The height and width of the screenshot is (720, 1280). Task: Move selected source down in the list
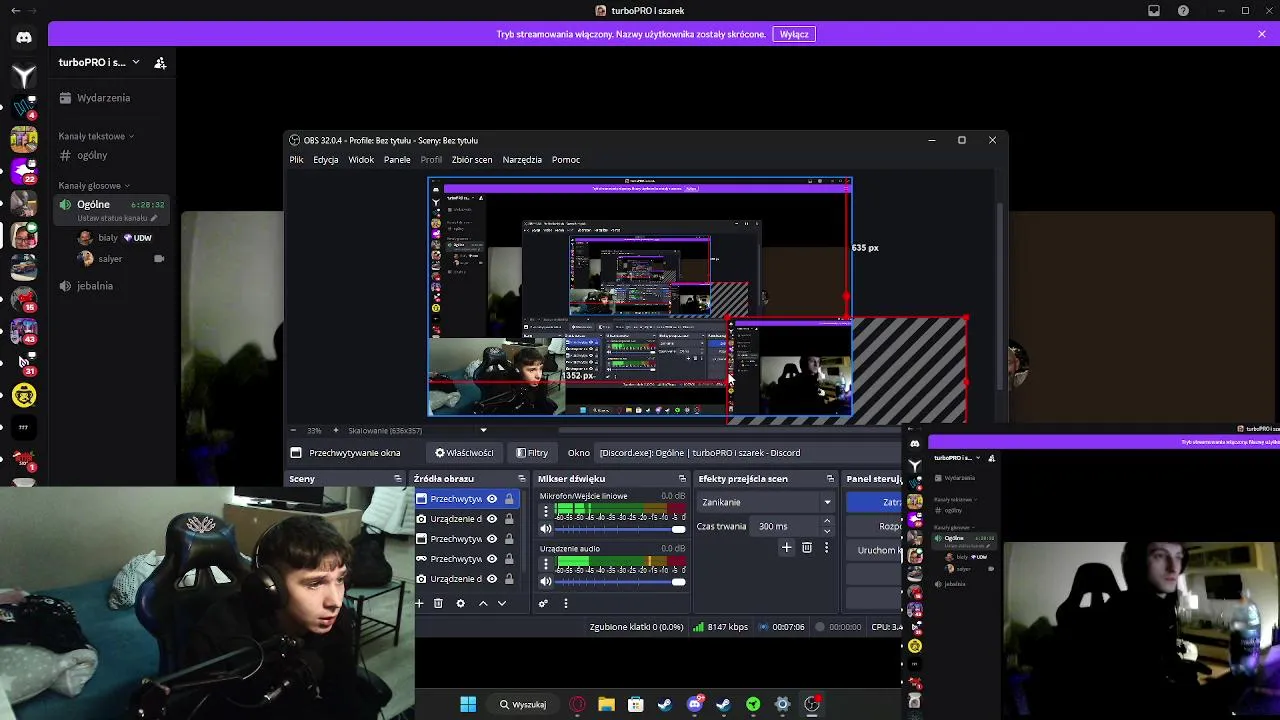502,603
